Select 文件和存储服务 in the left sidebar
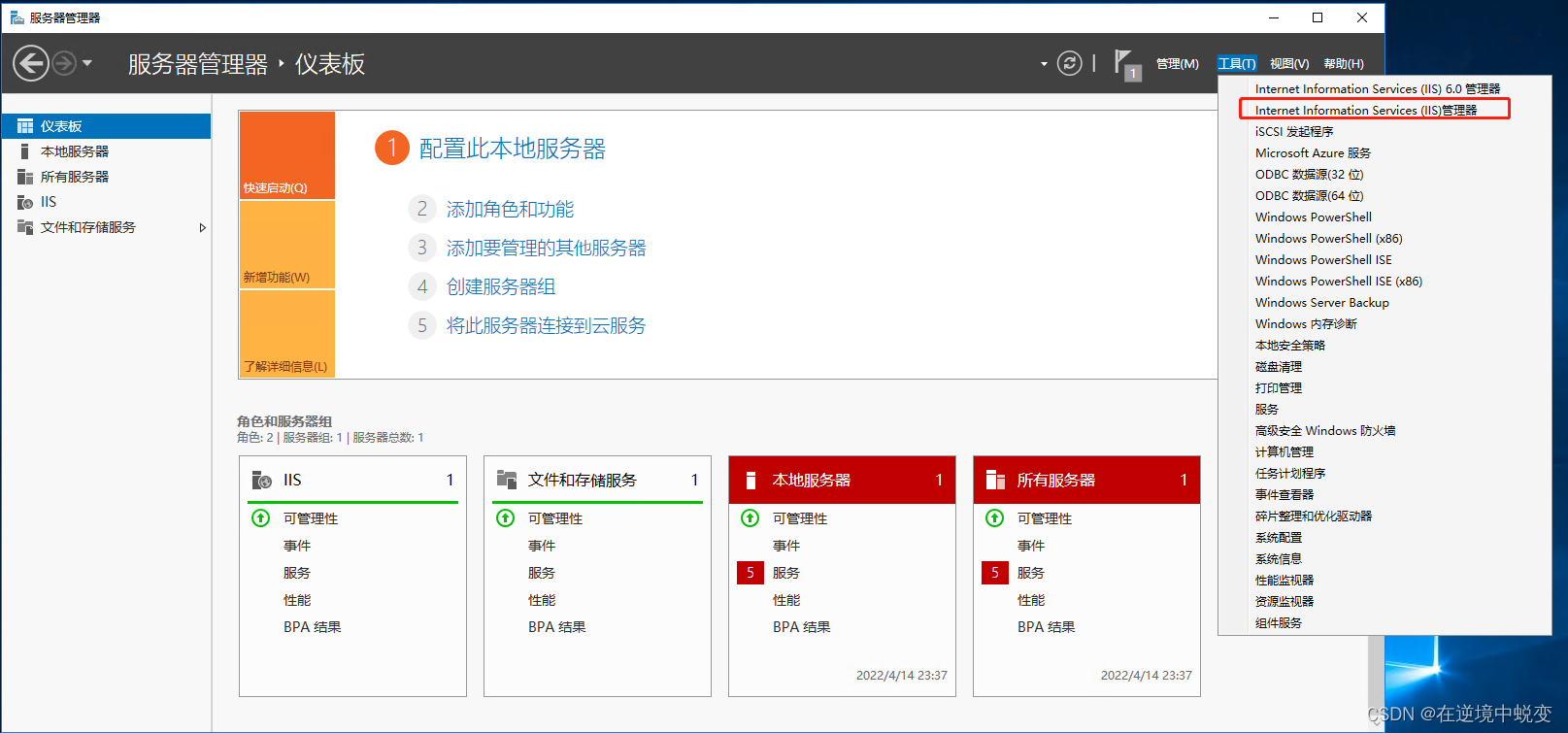Screen dimensions: 1568x733 [x=106, y=227]
